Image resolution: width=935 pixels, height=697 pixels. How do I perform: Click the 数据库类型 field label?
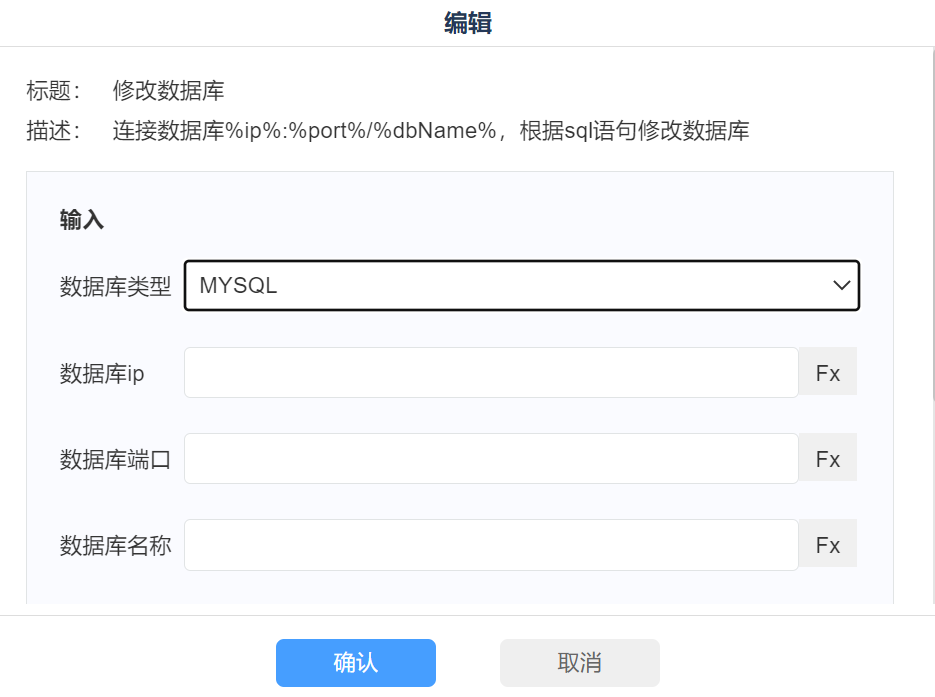(x=115, y=287)
